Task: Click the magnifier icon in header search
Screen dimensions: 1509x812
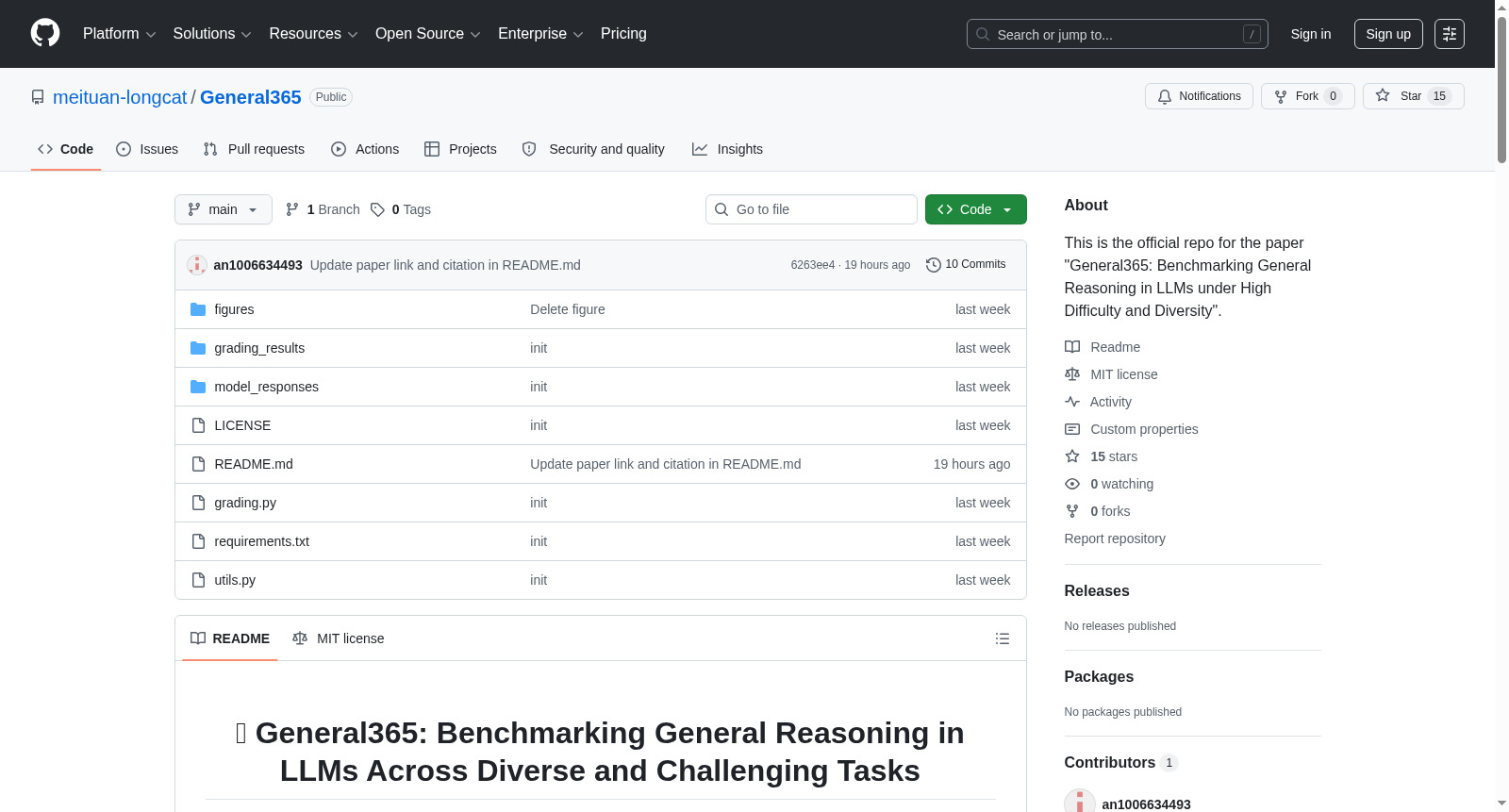Action: (983, 34)
